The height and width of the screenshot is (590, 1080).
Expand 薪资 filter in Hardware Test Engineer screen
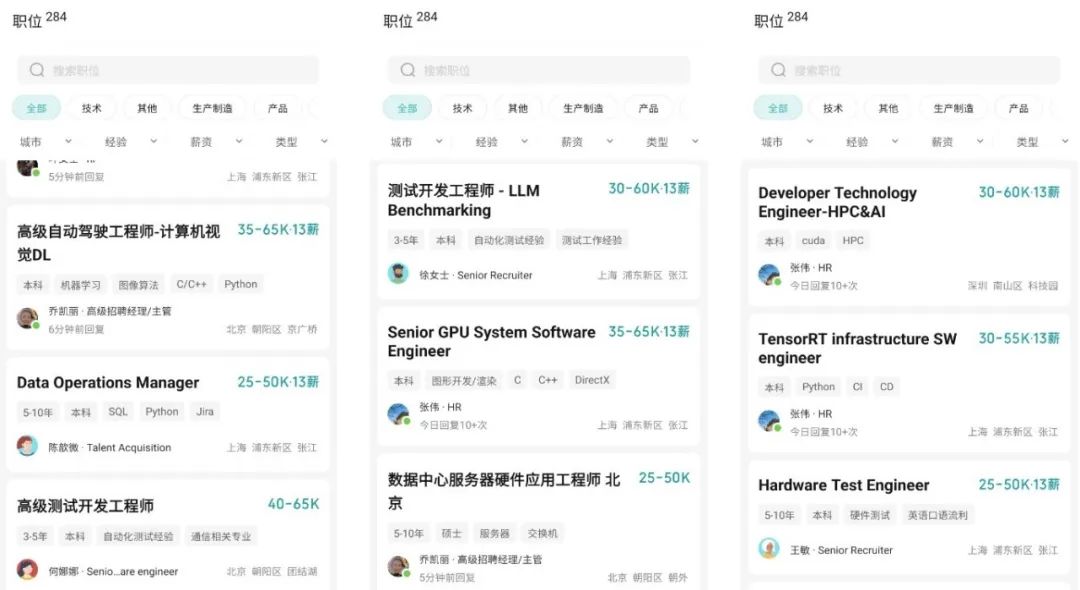coord(957,142)
